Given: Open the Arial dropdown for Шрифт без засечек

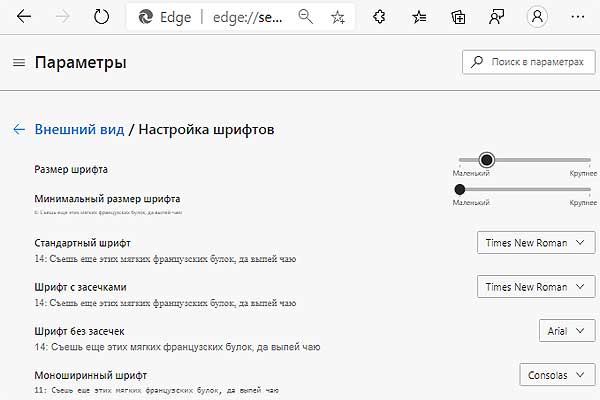Looking at the screenshot, I should click(567, 331).
